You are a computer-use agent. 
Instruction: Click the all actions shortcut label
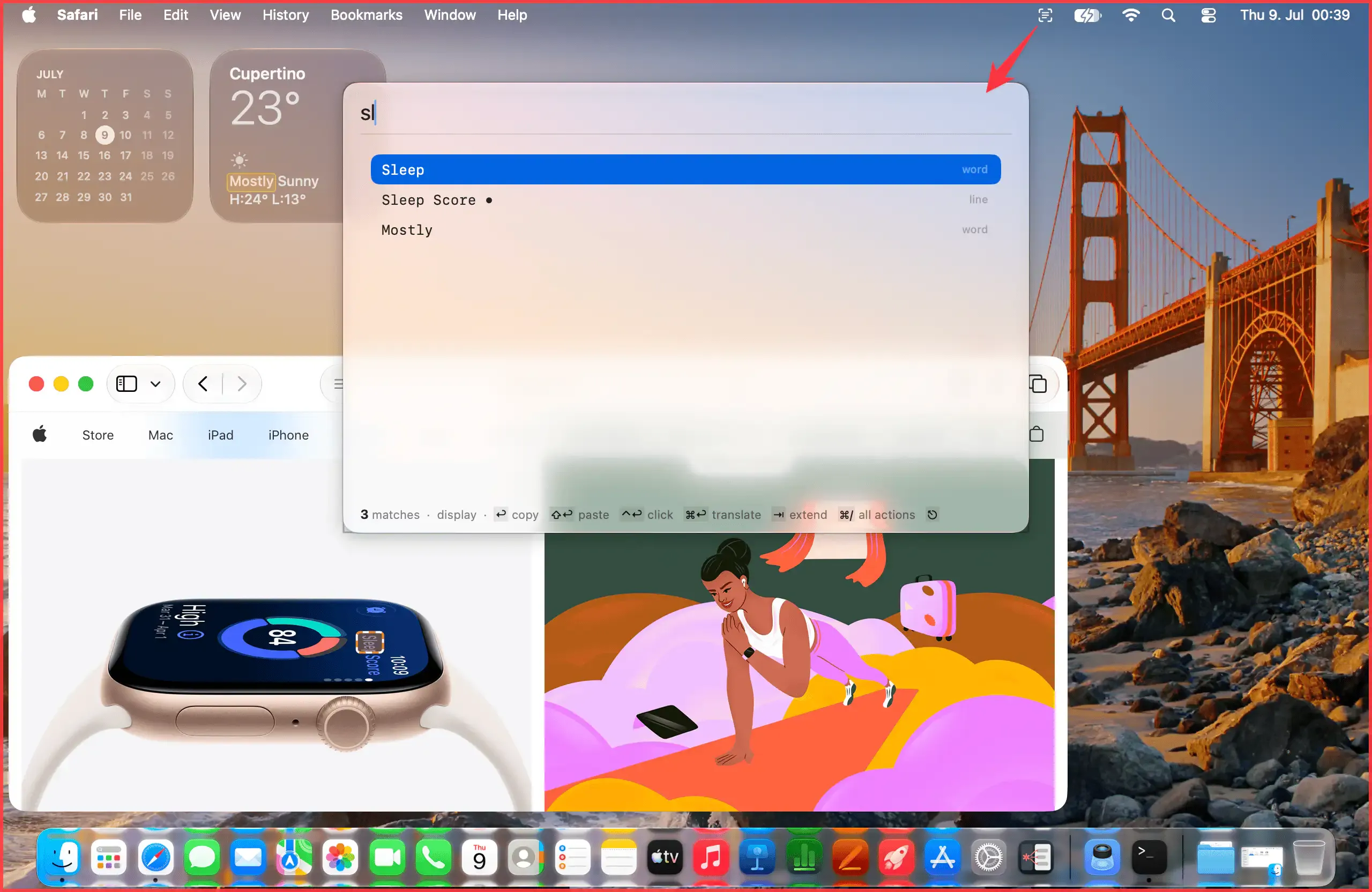pyautogui.click(x=886, y=514)
